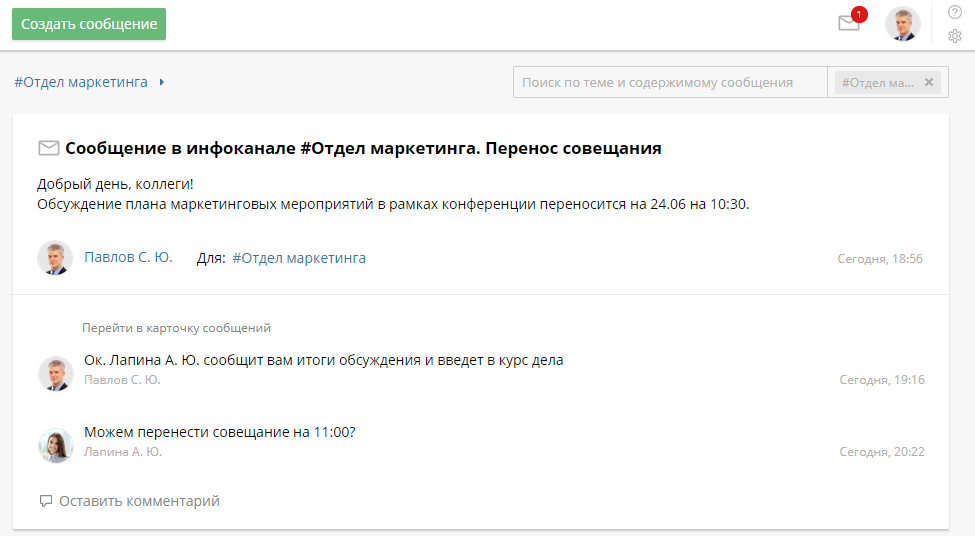Click the envelope icon beside the message title

click(48, 148)
